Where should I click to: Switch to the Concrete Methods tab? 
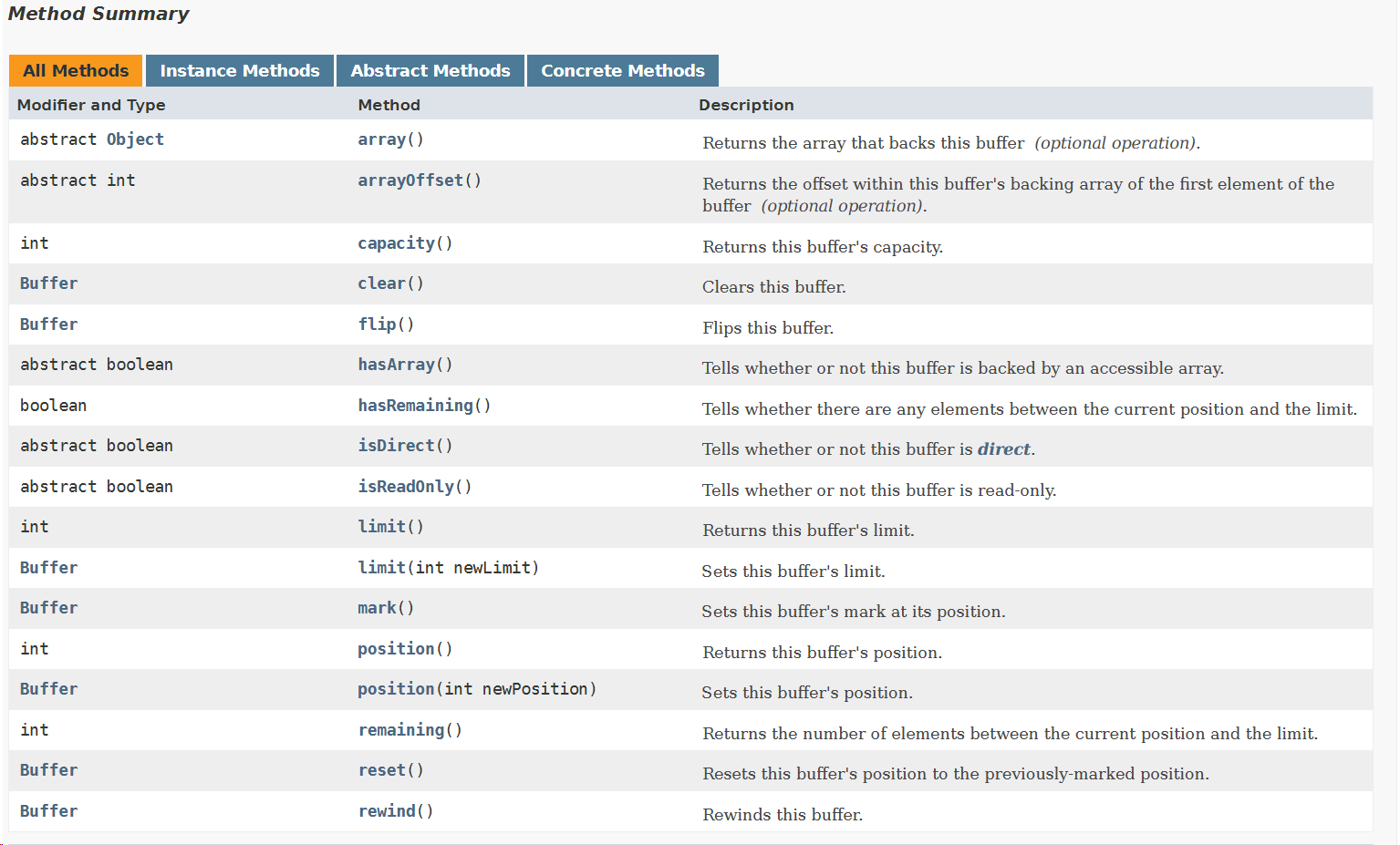622,70
